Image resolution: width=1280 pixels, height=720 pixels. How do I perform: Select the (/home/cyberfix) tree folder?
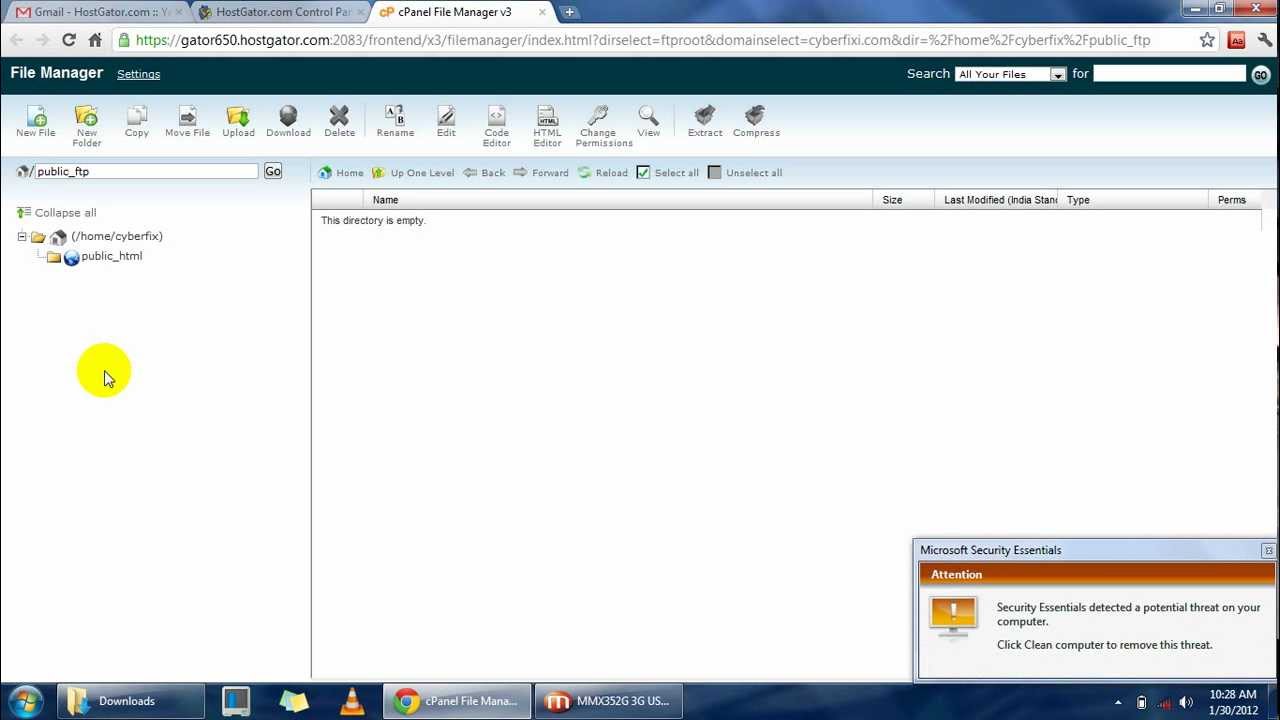tap(116, 236)
